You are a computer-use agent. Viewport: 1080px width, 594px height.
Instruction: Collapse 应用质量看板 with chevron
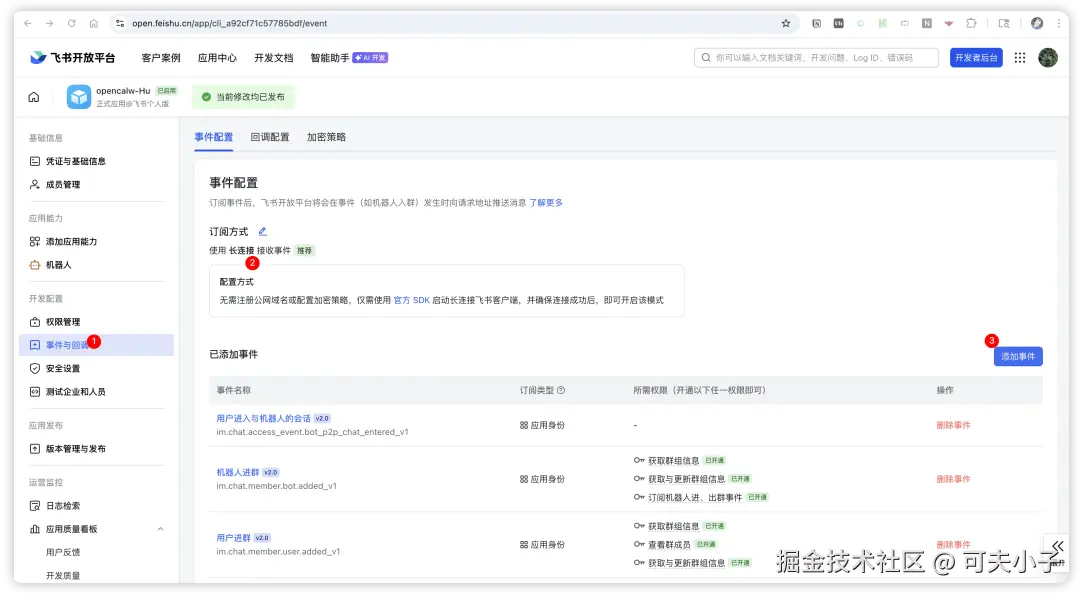(160, 529)
